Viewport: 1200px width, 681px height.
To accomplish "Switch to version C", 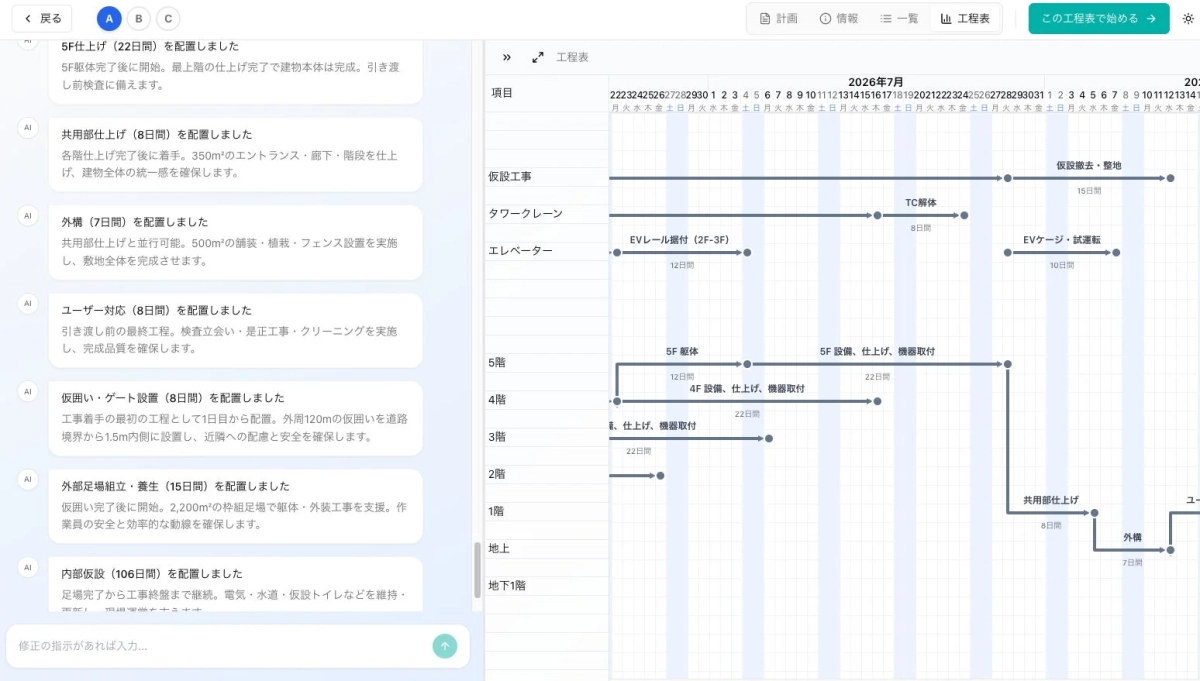I will 168,18.
